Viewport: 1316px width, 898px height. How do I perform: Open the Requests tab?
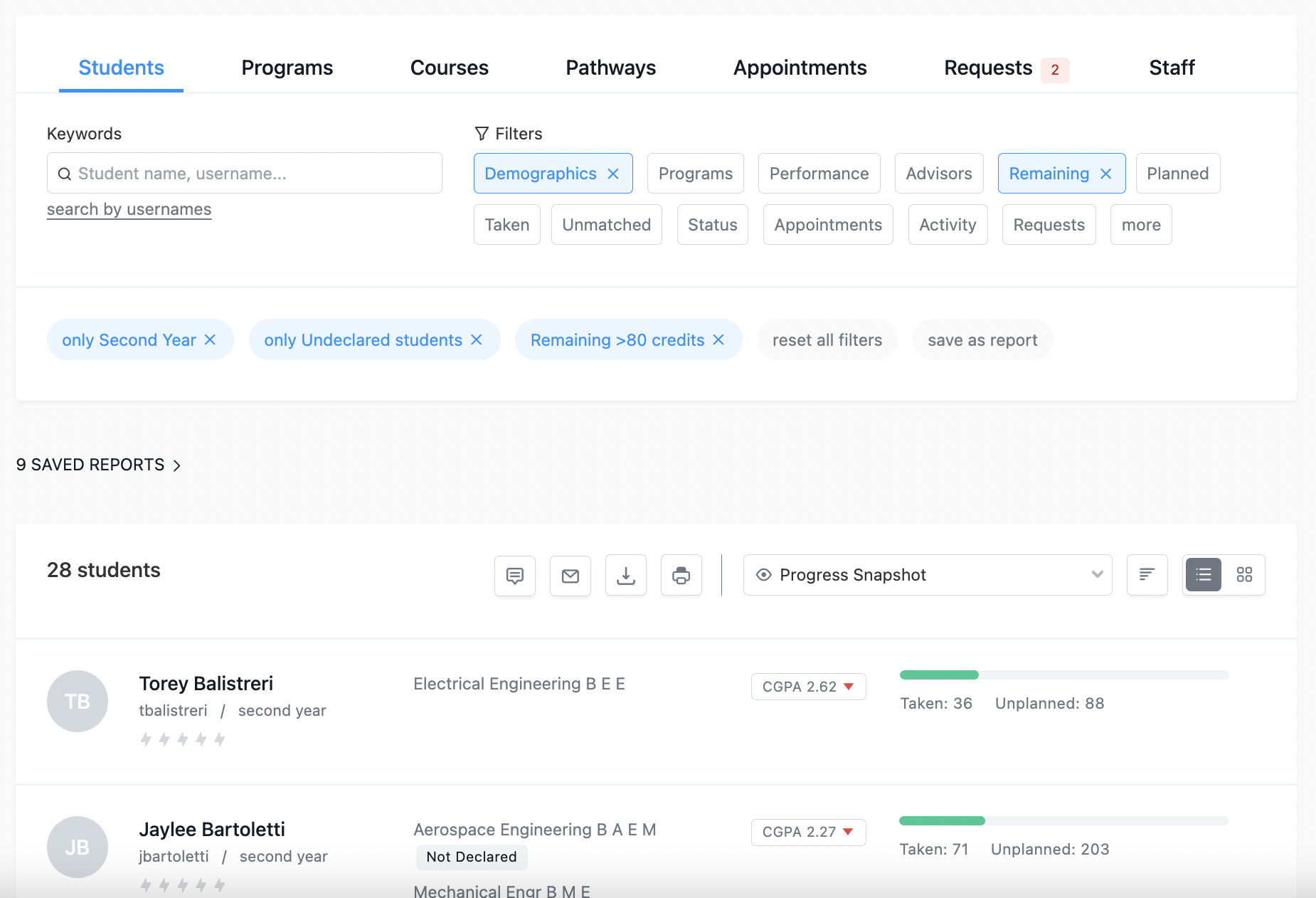coord(988,68)
